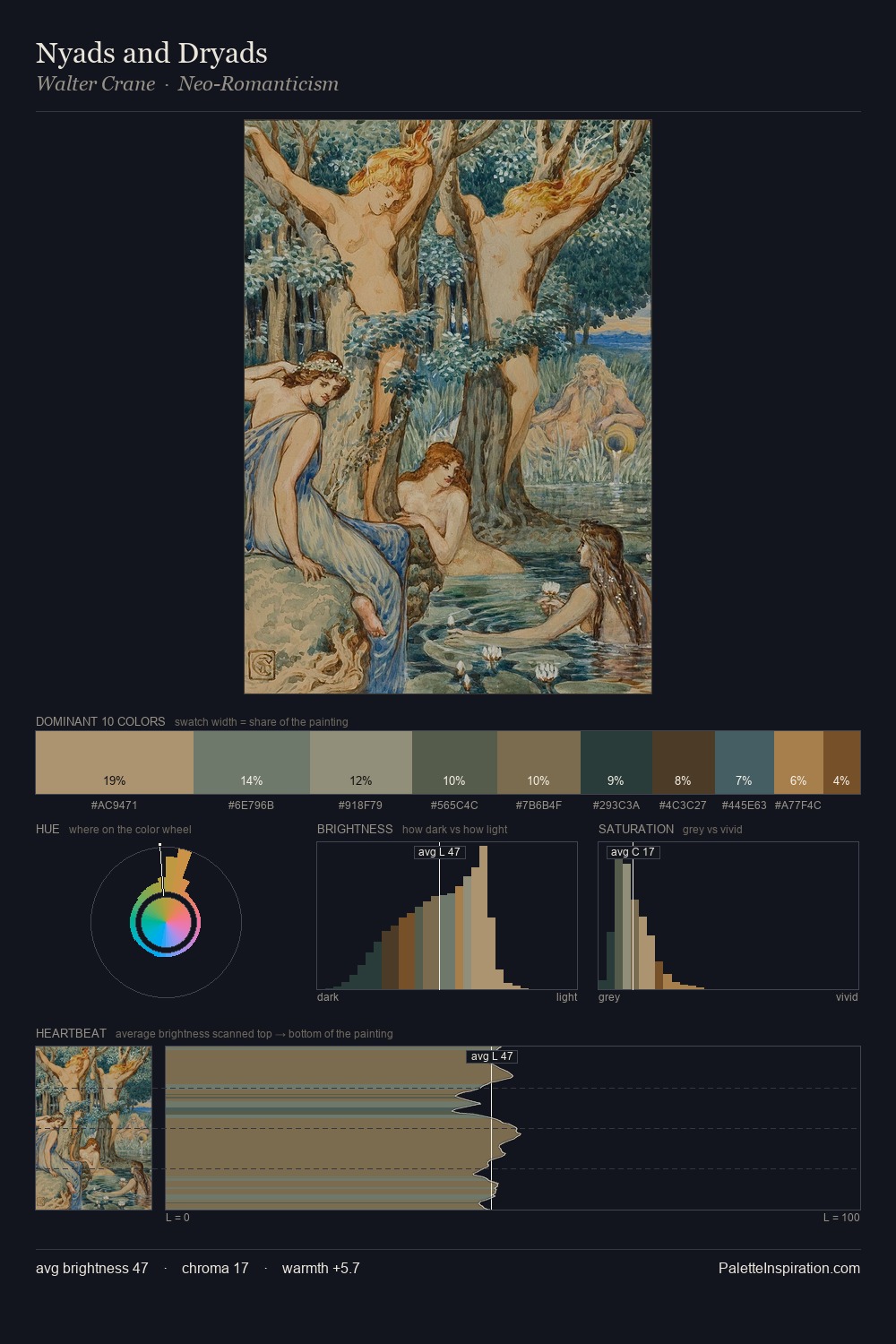Click the title 'Nyads and Dryads'
Image resolution: width=896 pixels, height=1344 pixels.
pos(151,53)
